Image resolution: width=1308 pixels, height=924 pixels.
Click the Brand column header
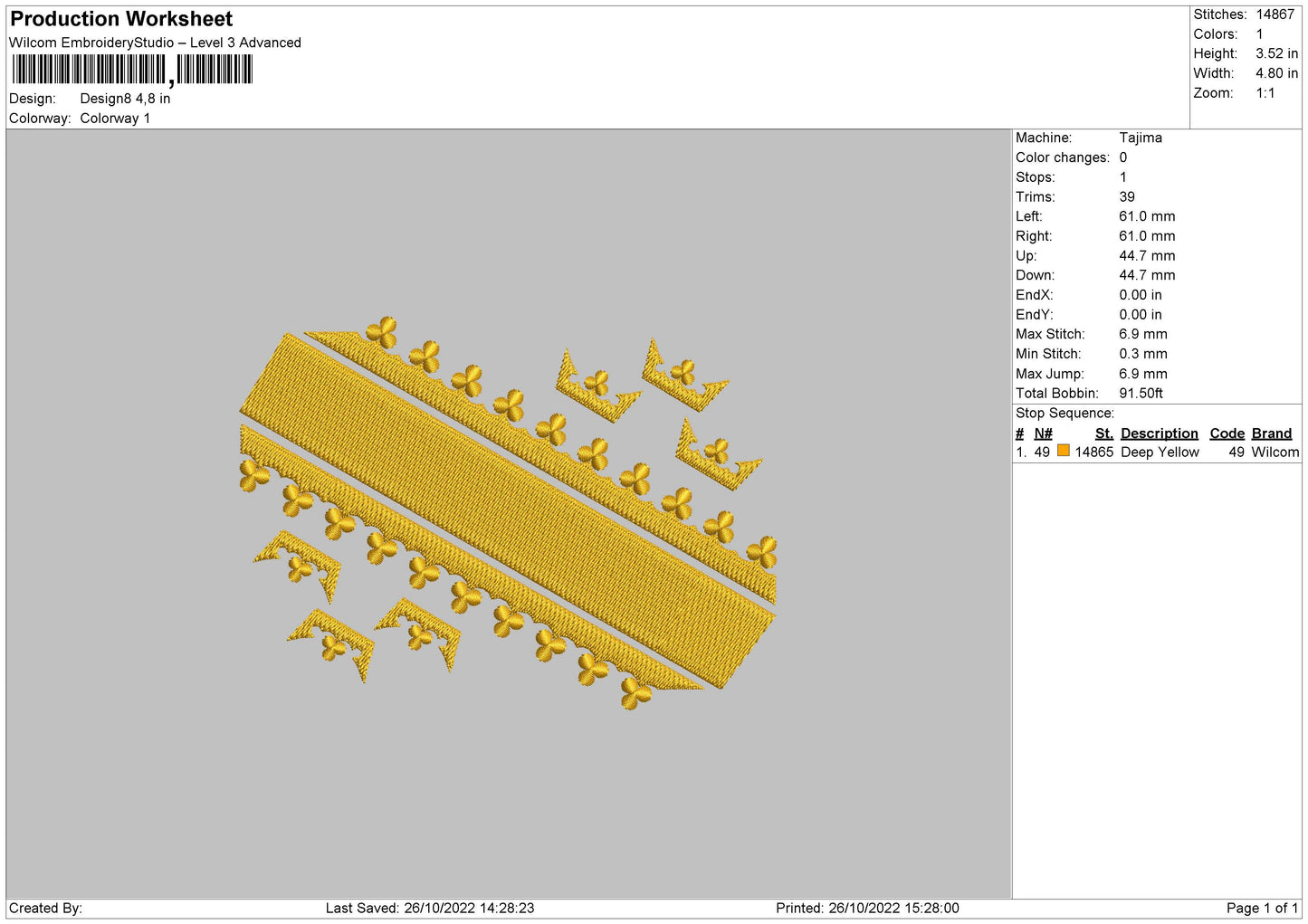1271,433
